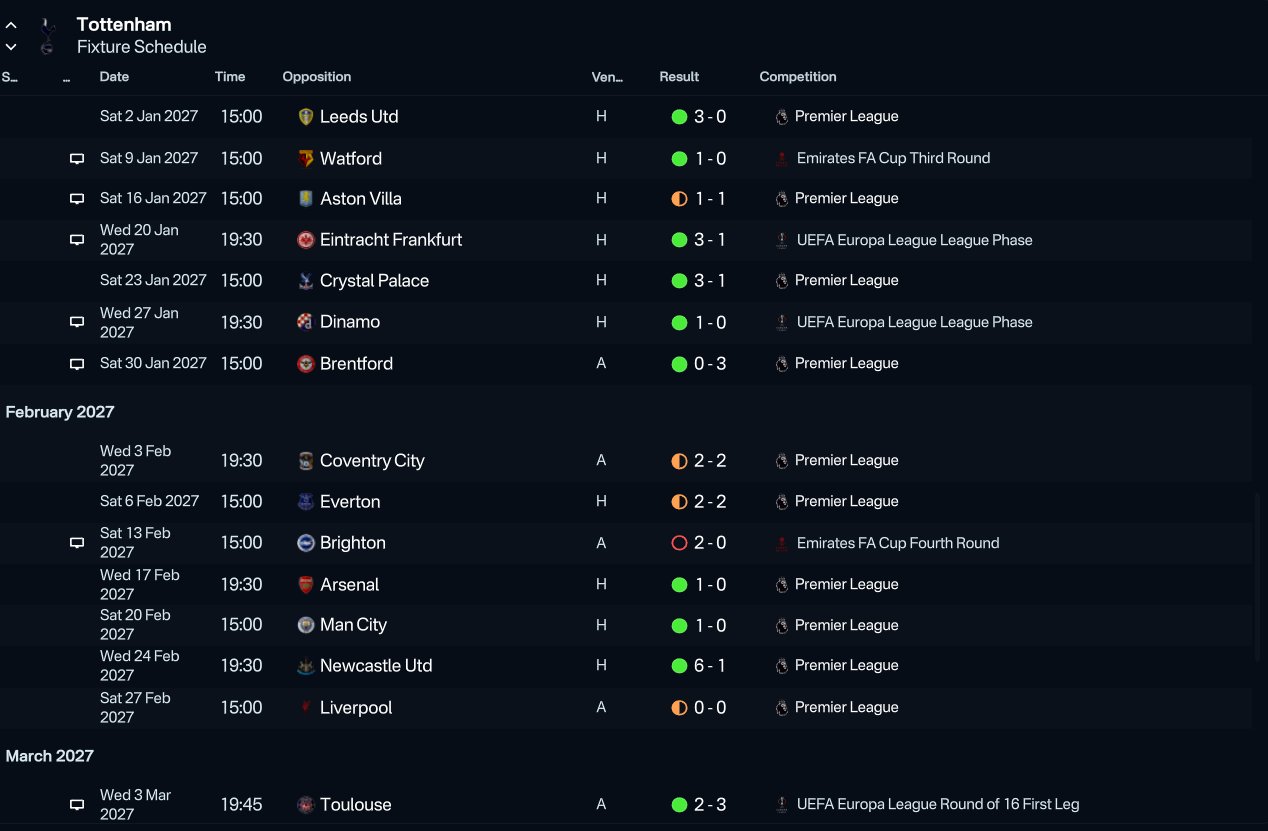The image size is (1268, 831).
Task: Click the vertical scrollbar on right edge
Action: pyautogui.click(x=1258, y=578)
